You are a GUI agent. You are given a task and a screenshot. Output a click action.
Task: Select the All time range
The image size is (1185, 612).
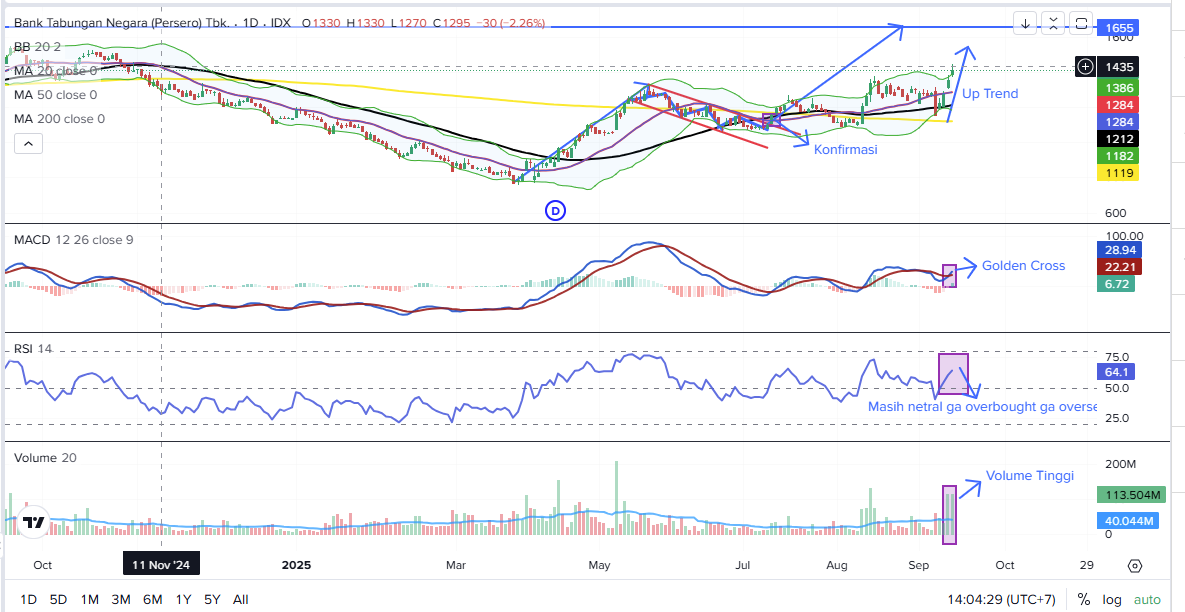(240, 600)
